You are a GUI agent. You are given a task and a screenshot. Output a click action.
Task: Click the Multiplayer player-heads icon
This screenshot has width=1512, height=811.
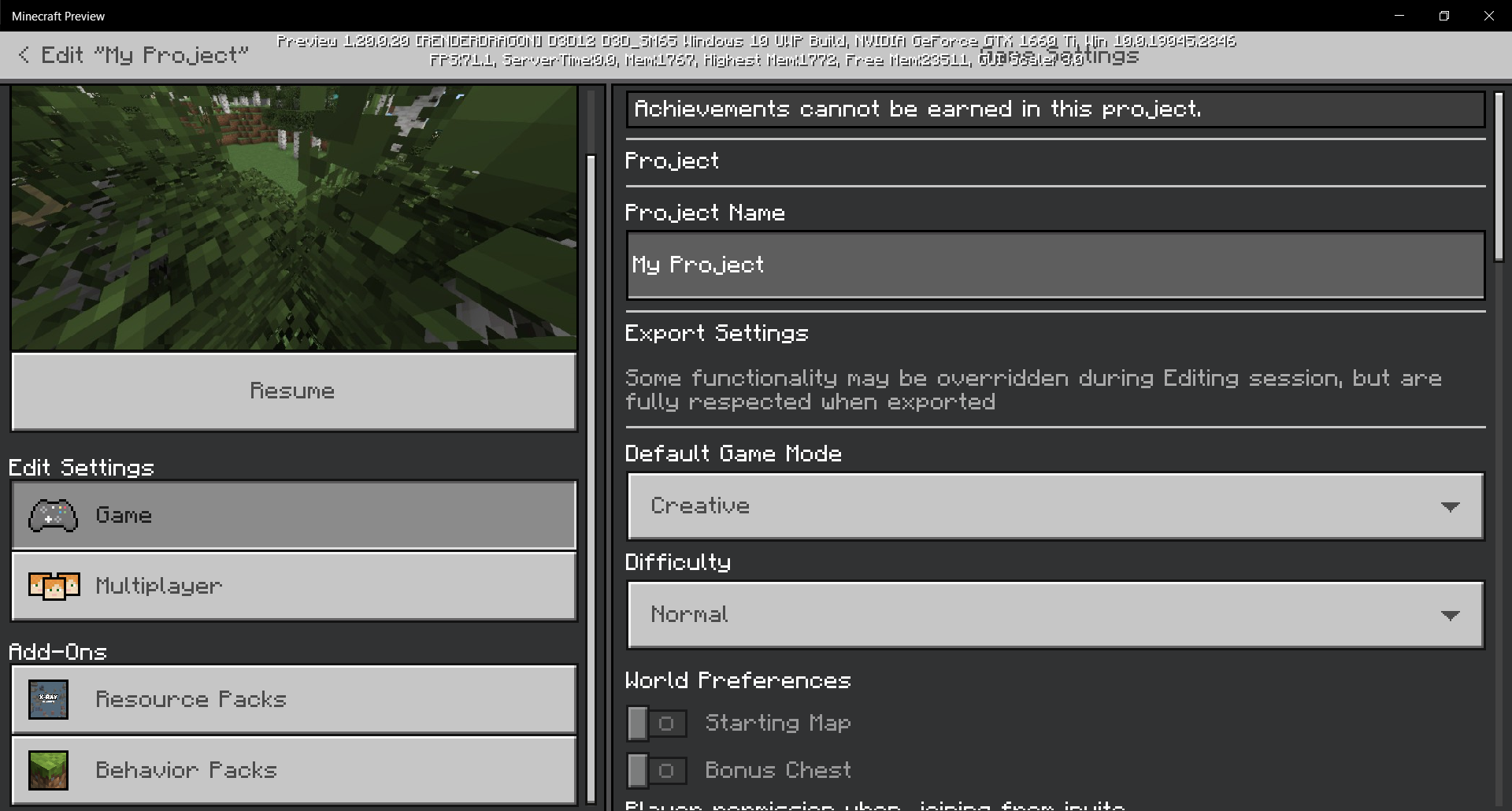53,586
